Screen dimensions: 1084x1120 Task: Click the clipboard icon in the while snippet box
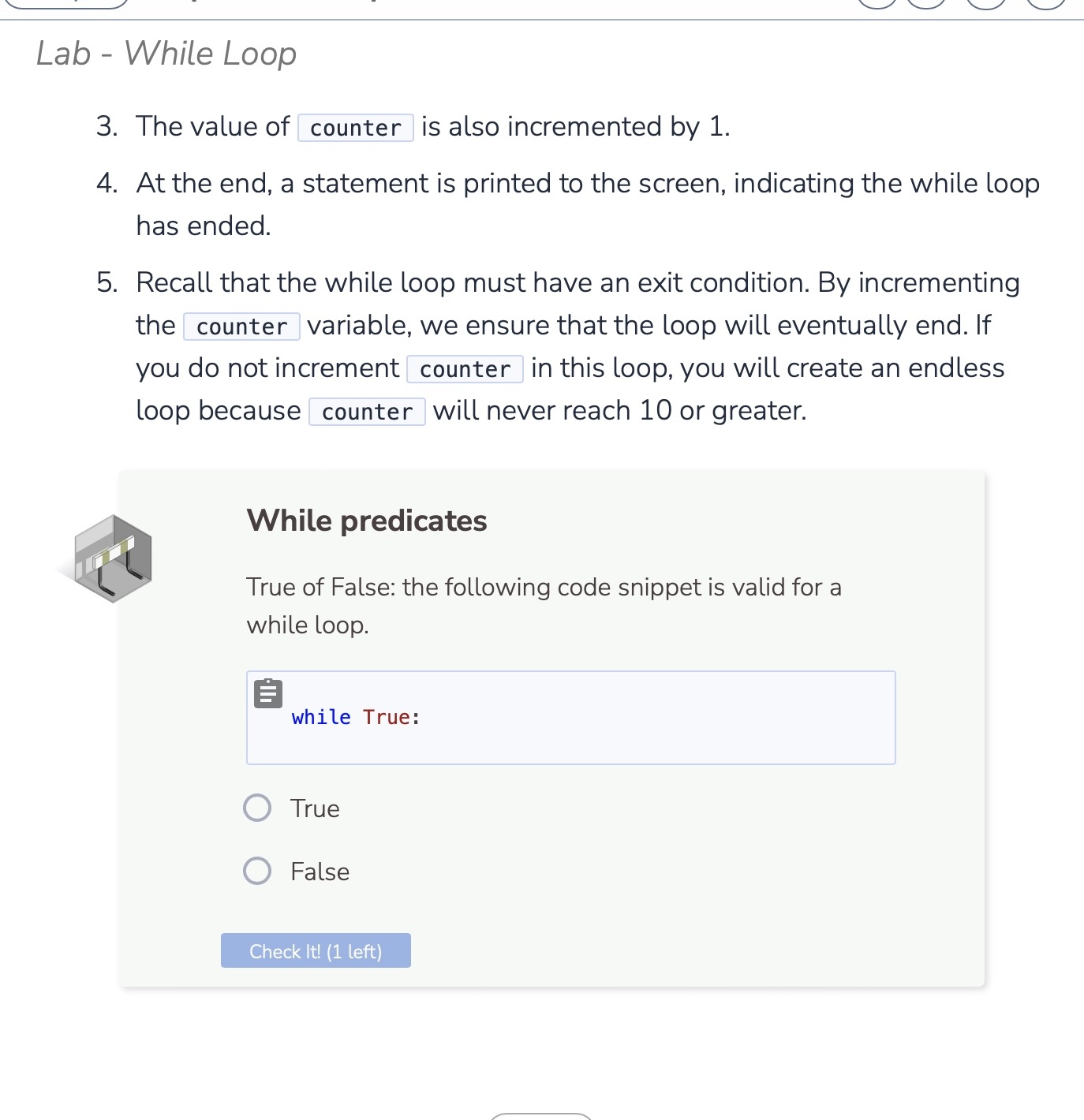(267, 693)
